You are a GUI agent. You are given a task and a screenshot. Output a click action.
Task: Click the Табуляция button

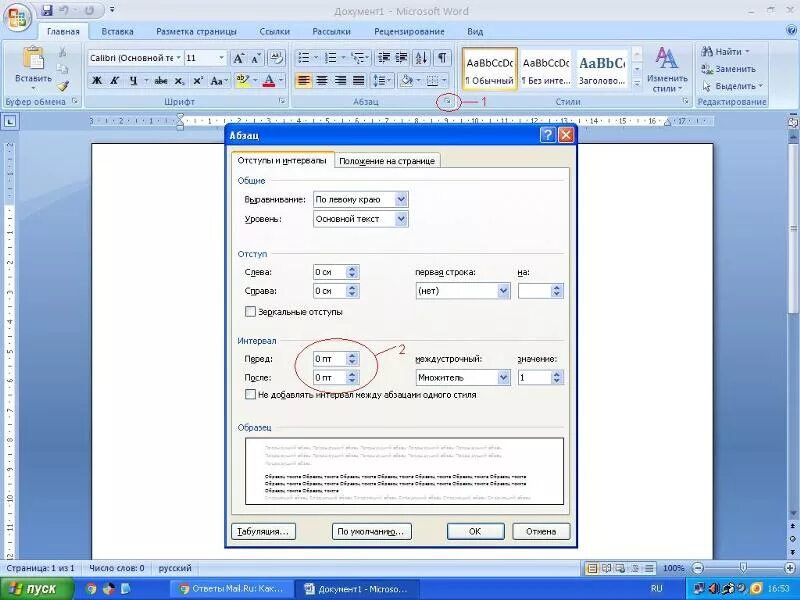click(x=263, y=531)
